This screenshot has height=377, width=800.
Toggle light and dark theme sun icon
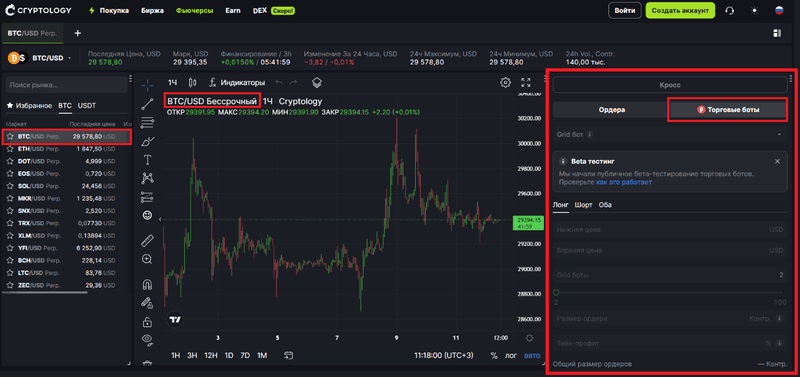click(x=755, y=10)
